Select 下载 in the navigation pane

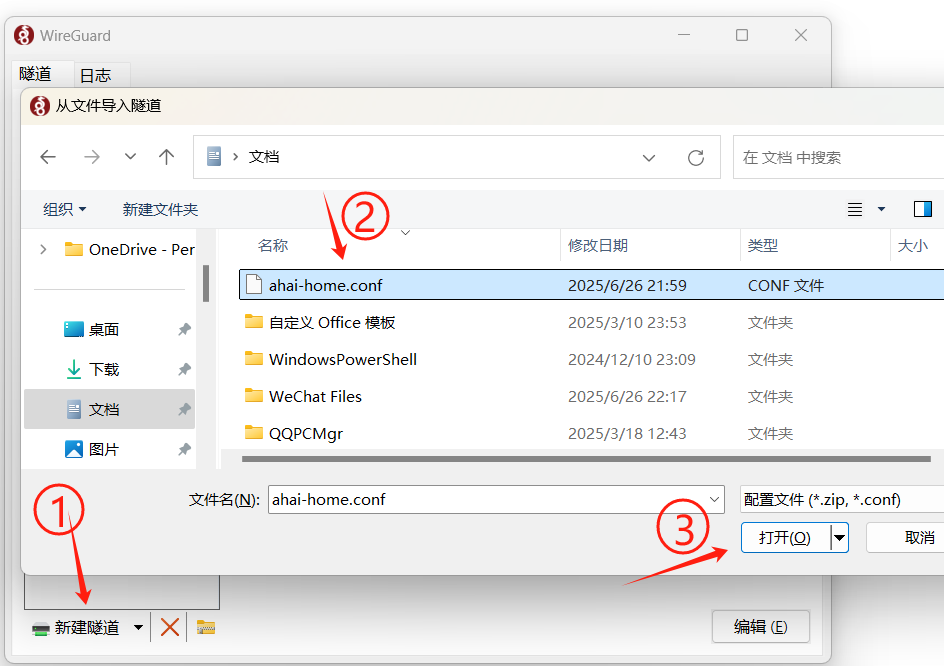104,369
